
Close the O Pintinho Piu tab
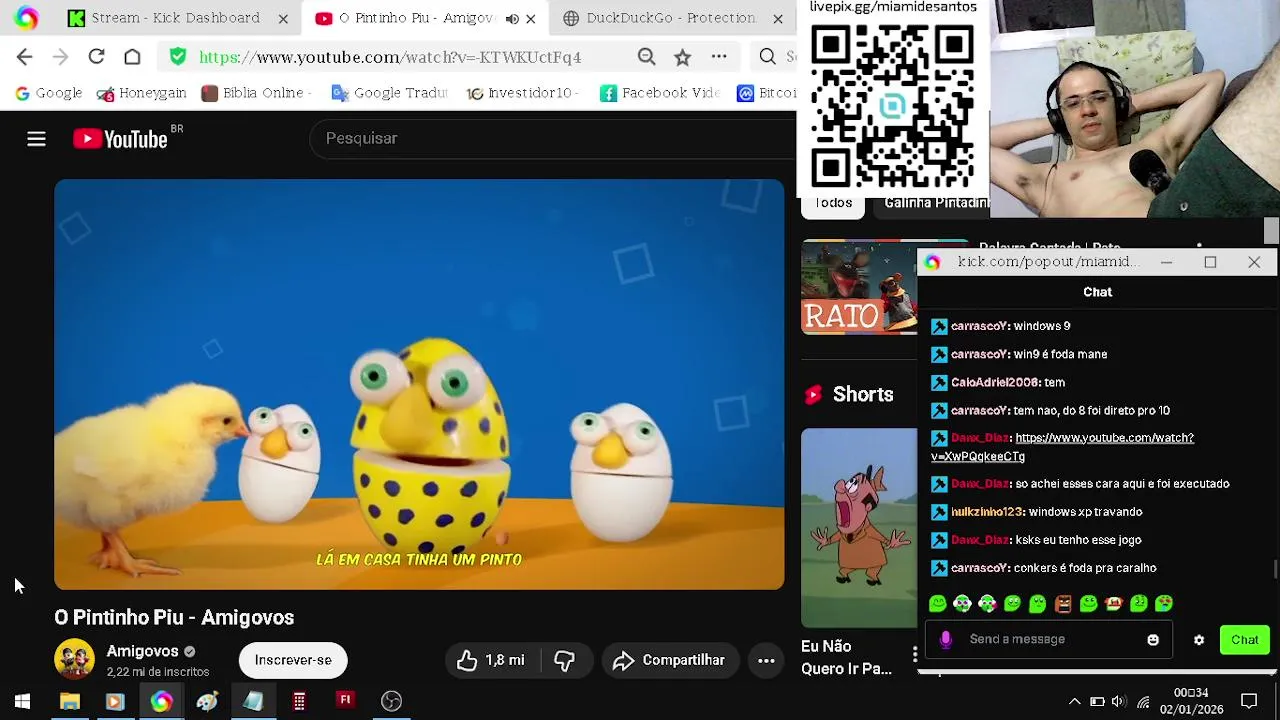[x=531, y=18]
